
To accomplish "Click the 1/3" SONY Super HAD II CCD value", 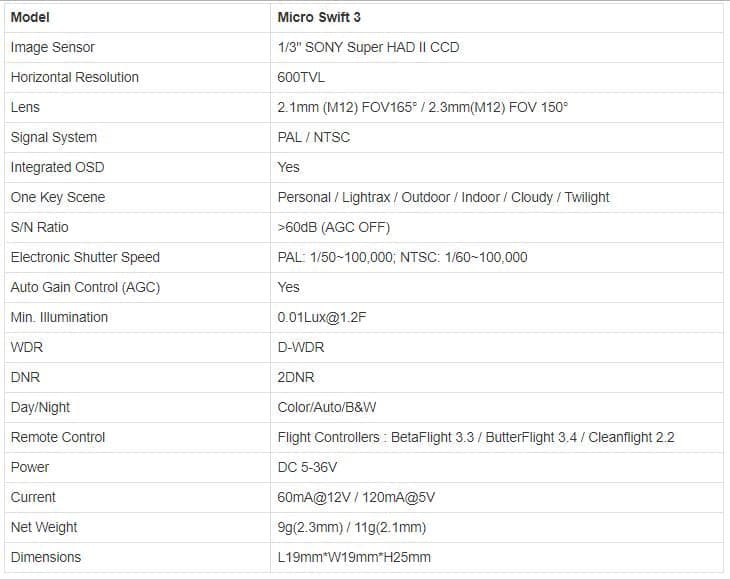I will click(368, 47).
